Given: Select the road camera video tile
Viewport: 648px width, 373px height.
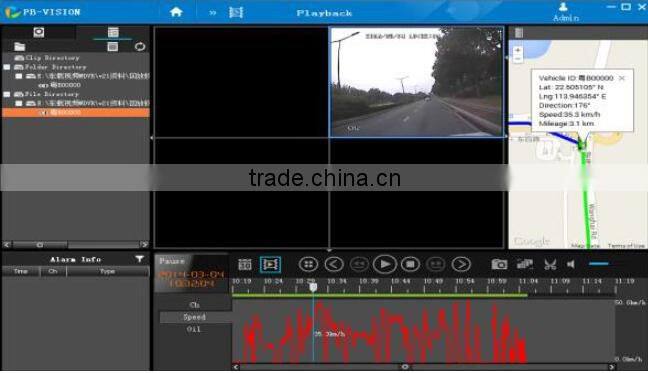Looking at the screenshot, I should [417, 82].
